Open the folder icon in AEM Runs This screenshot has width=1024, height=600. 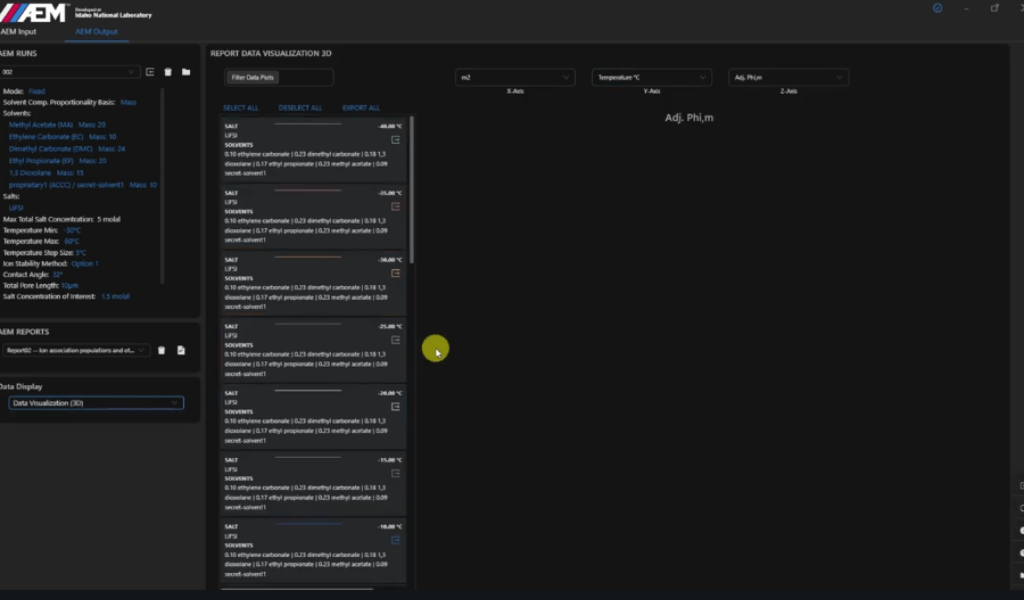coord(186,72)
